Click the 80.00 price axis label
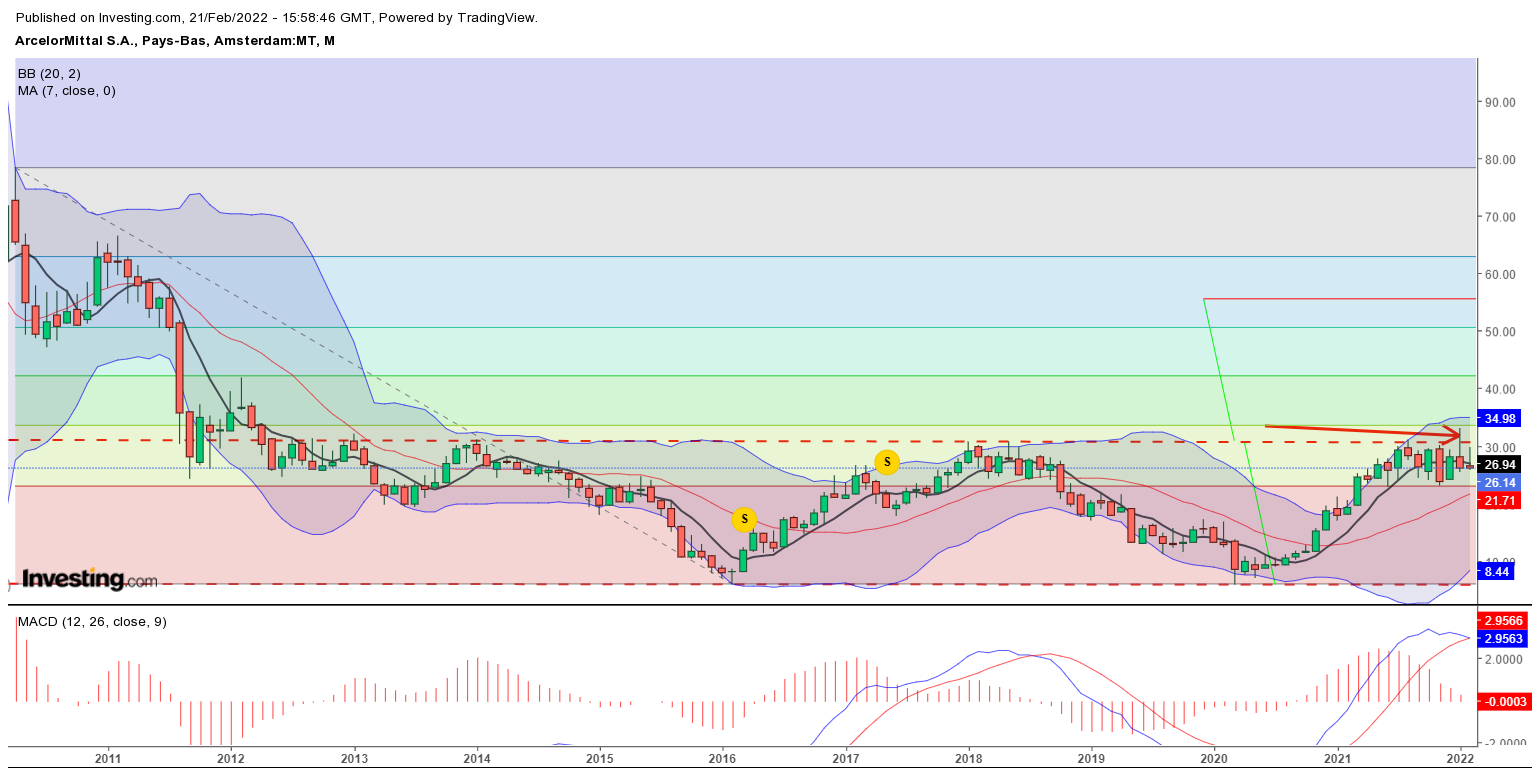1539x773 pixels. pos(1499,160)
